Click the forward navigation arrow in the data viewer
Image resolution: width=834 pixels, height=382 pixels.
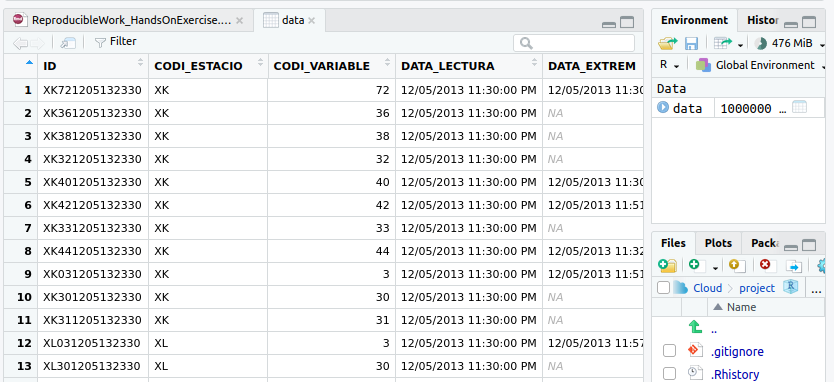[x=37, y=43]
